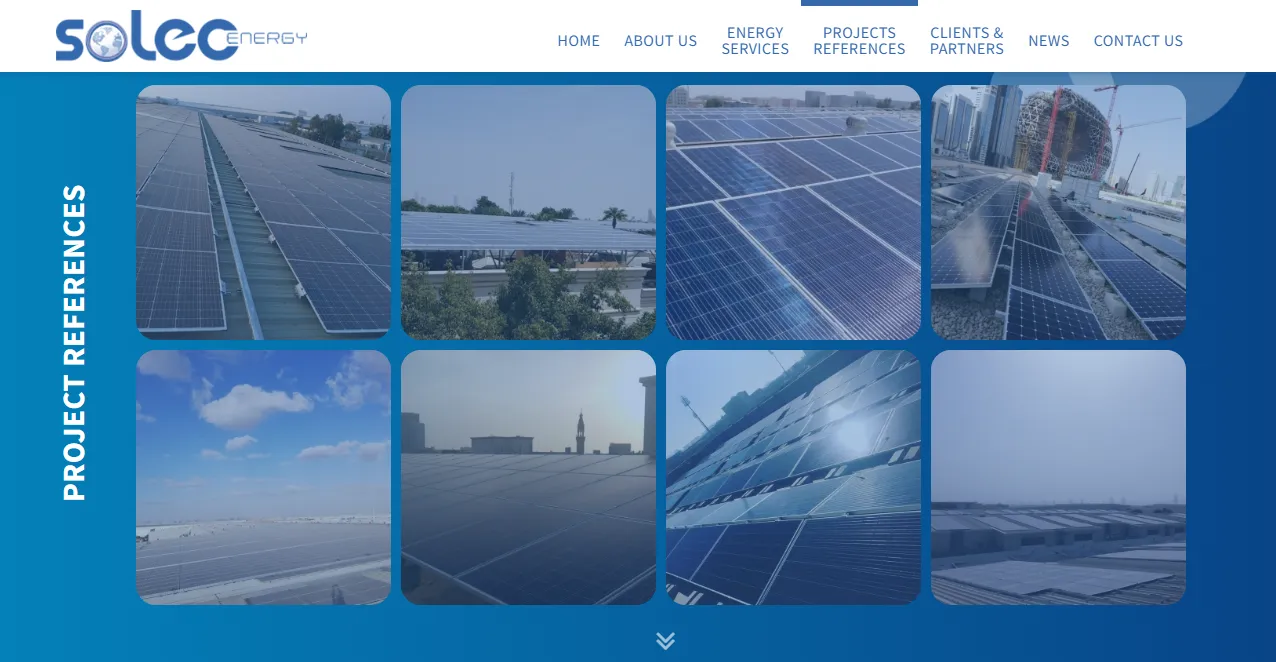
Task: Open the first rooftop solar panel photo
Action: click(263, 211)
